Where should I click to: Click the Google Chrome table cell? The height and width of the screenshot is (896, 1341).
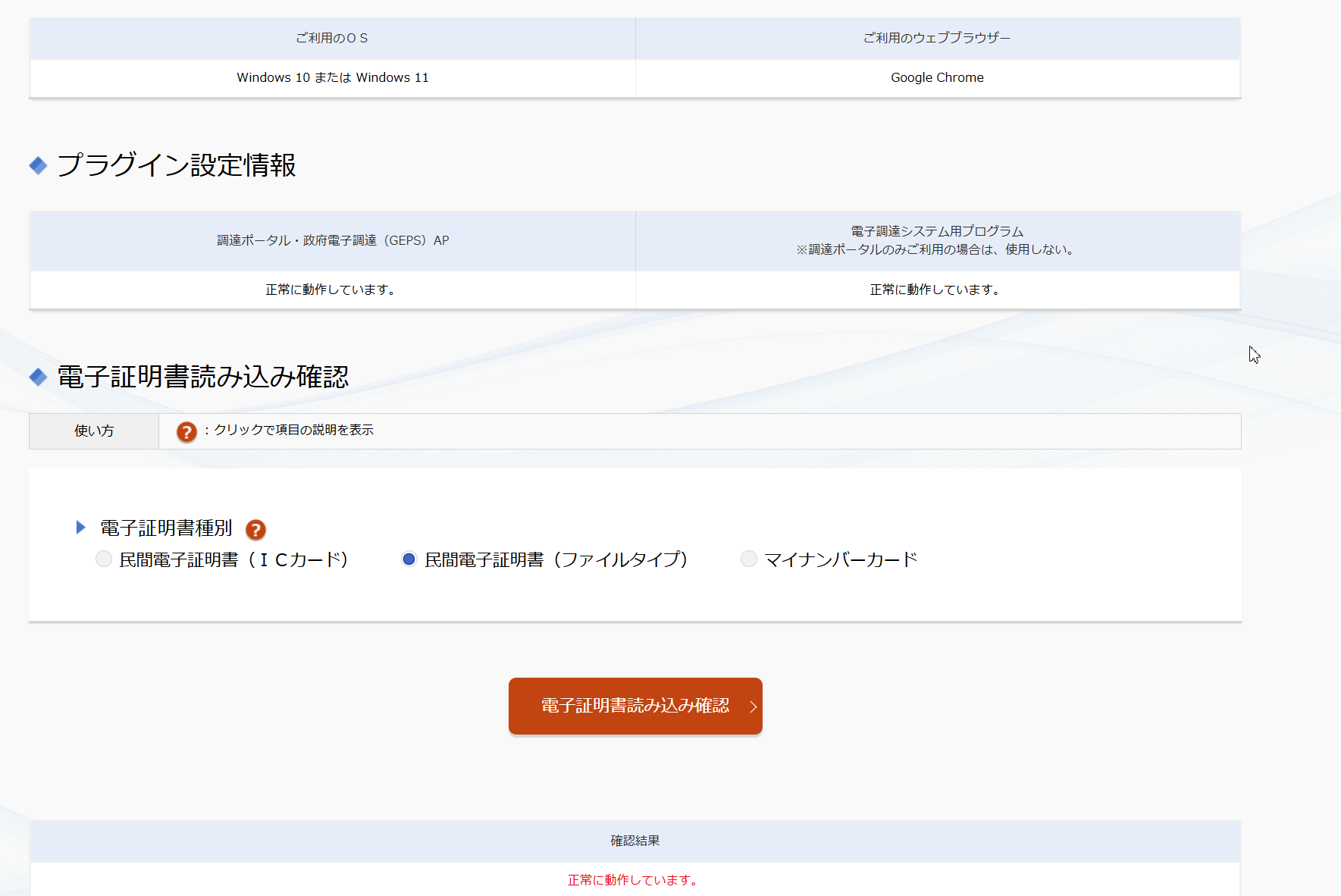point(937,77)
